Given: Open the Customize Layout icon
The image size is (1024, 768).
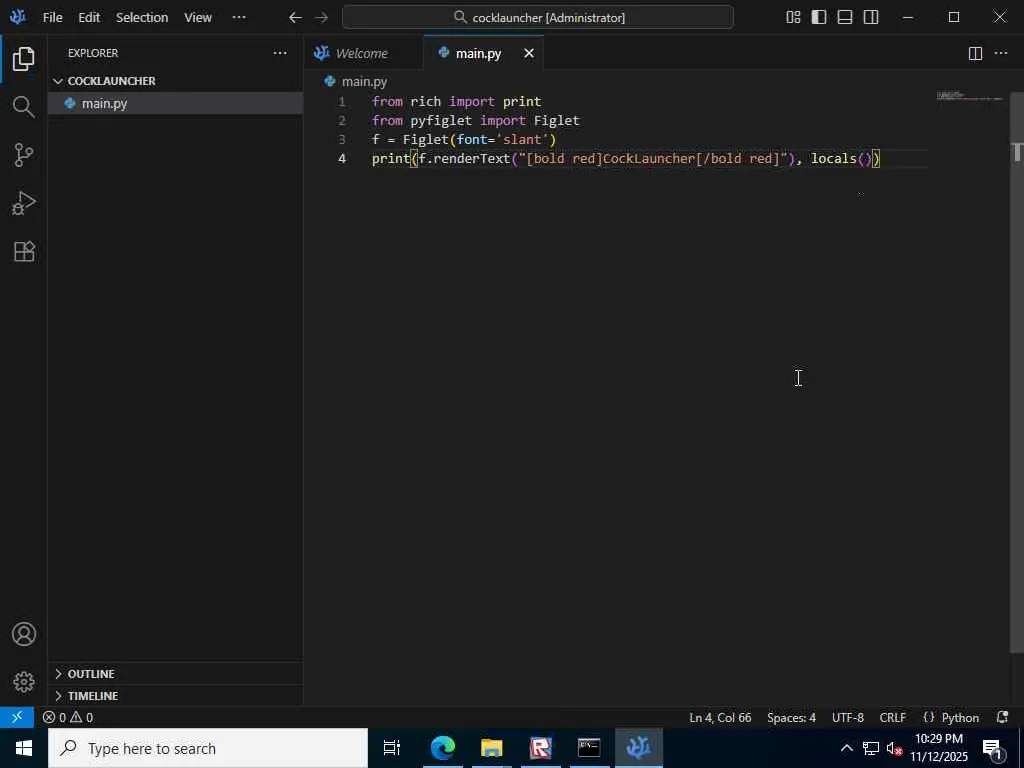Looking at the screenshot, I should pos(793,17).
